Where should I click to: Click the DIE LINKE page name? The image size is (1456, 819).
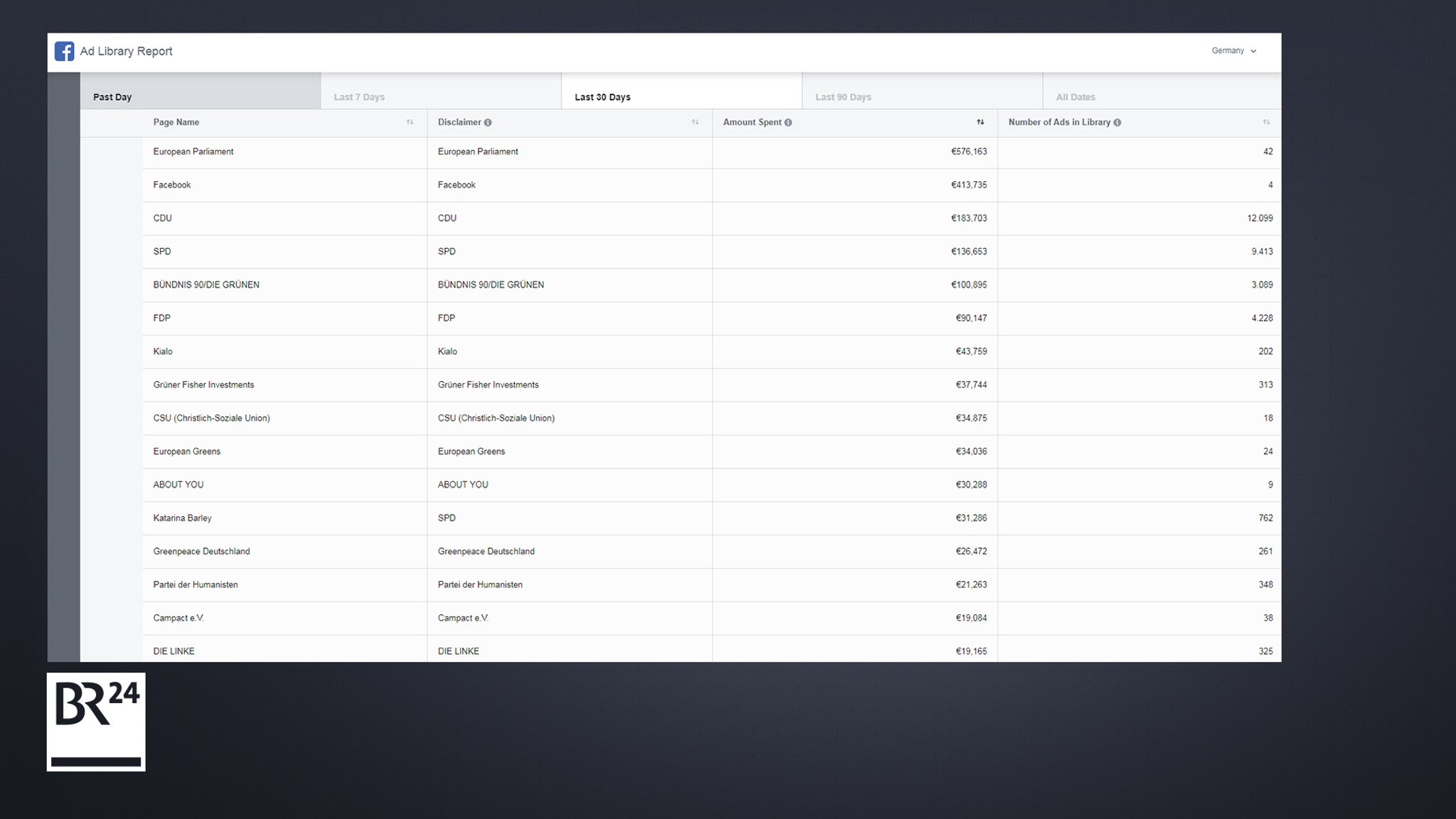click(x=174, y=651)
